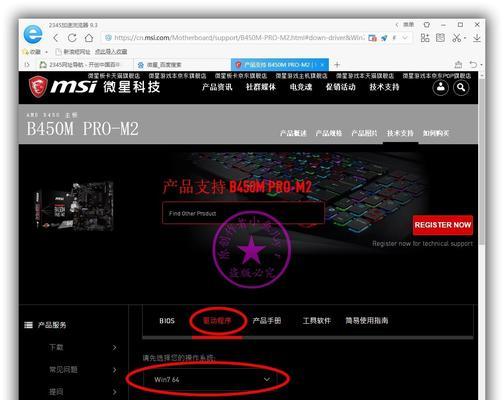Click the compatibility mode icon in address bar
This screenshot has height=400, width=504.
[372, 38]
